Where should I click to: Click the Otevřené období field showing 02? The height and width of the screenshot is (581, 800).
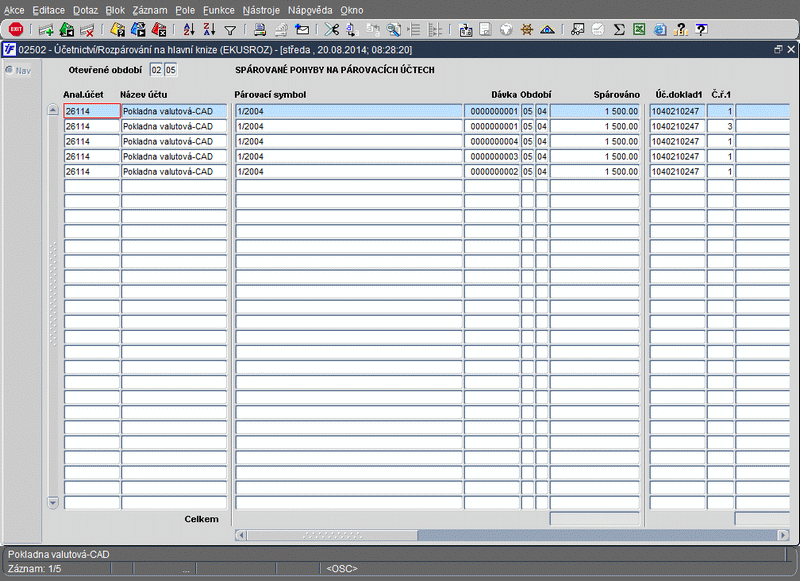click(156, 70)
